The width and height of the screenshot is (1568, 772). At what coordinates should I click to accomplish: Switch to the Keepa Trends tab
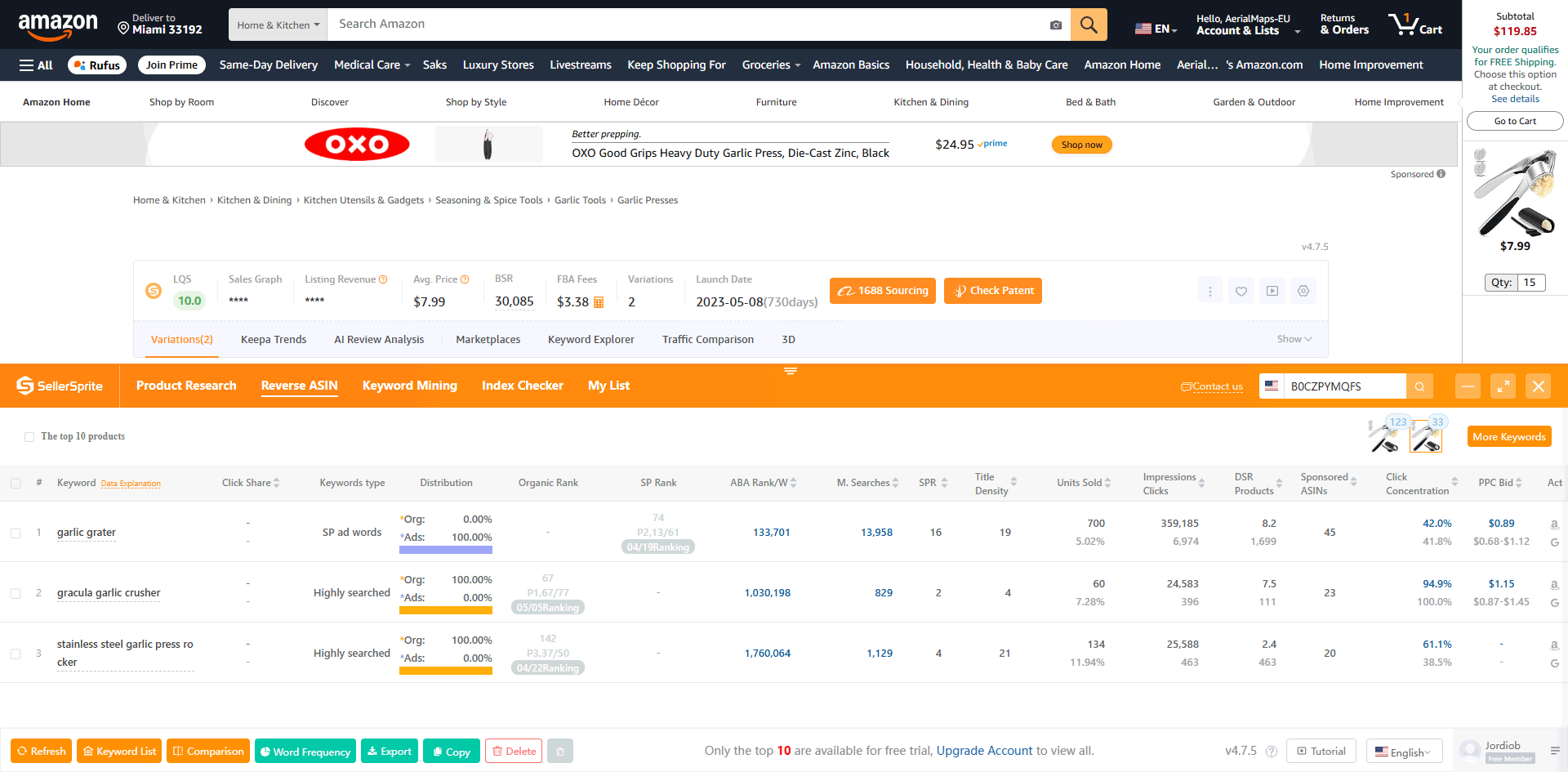click(274, 340)
